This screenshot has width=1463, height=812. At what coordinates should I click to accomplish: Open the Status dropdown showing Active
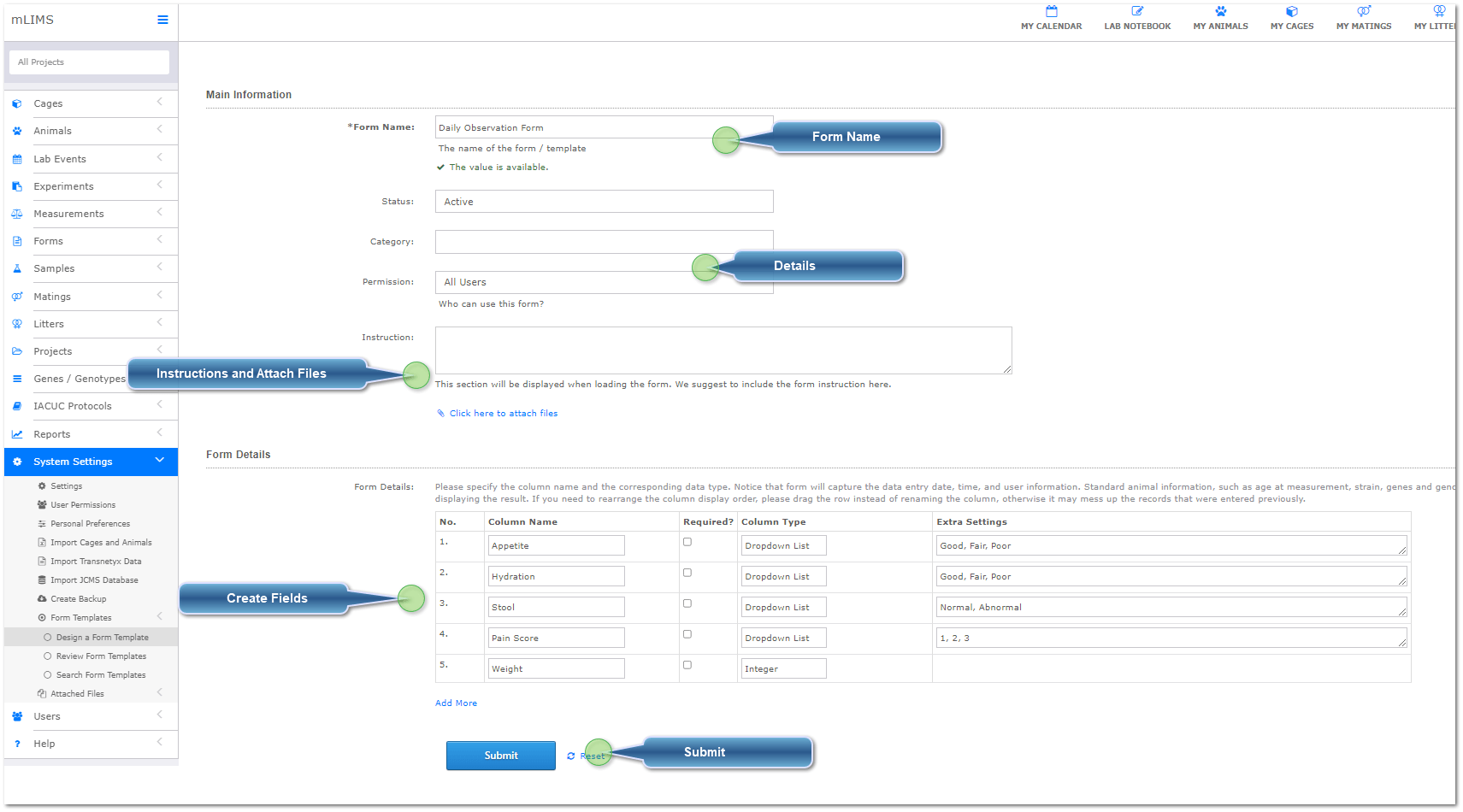604,201
